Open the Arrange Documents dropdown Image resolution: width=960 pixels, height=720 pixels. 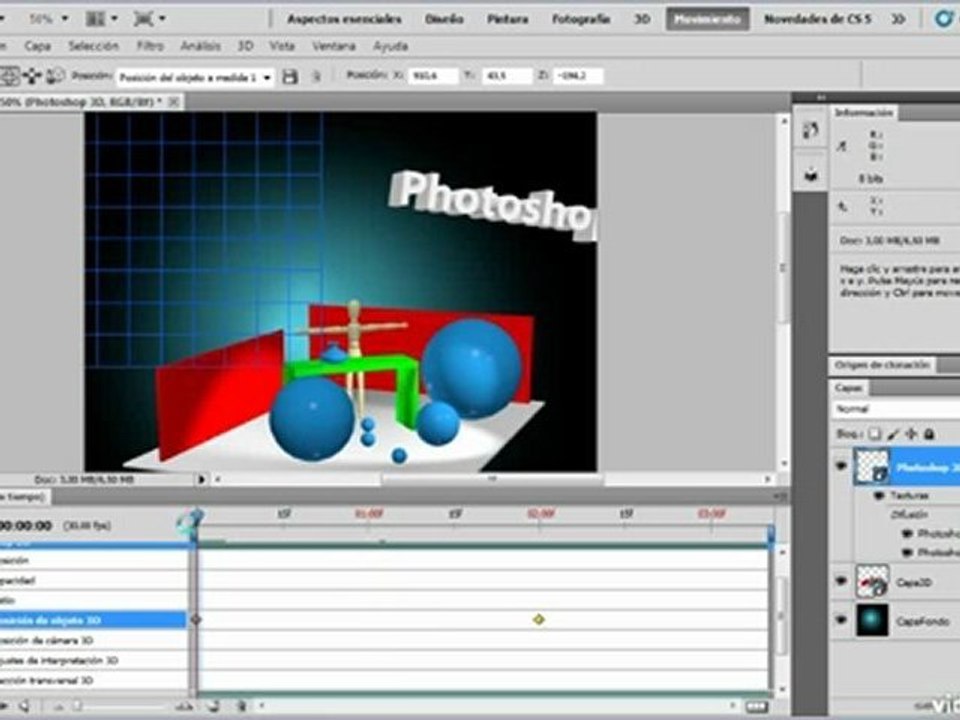[x=102, y=19]
